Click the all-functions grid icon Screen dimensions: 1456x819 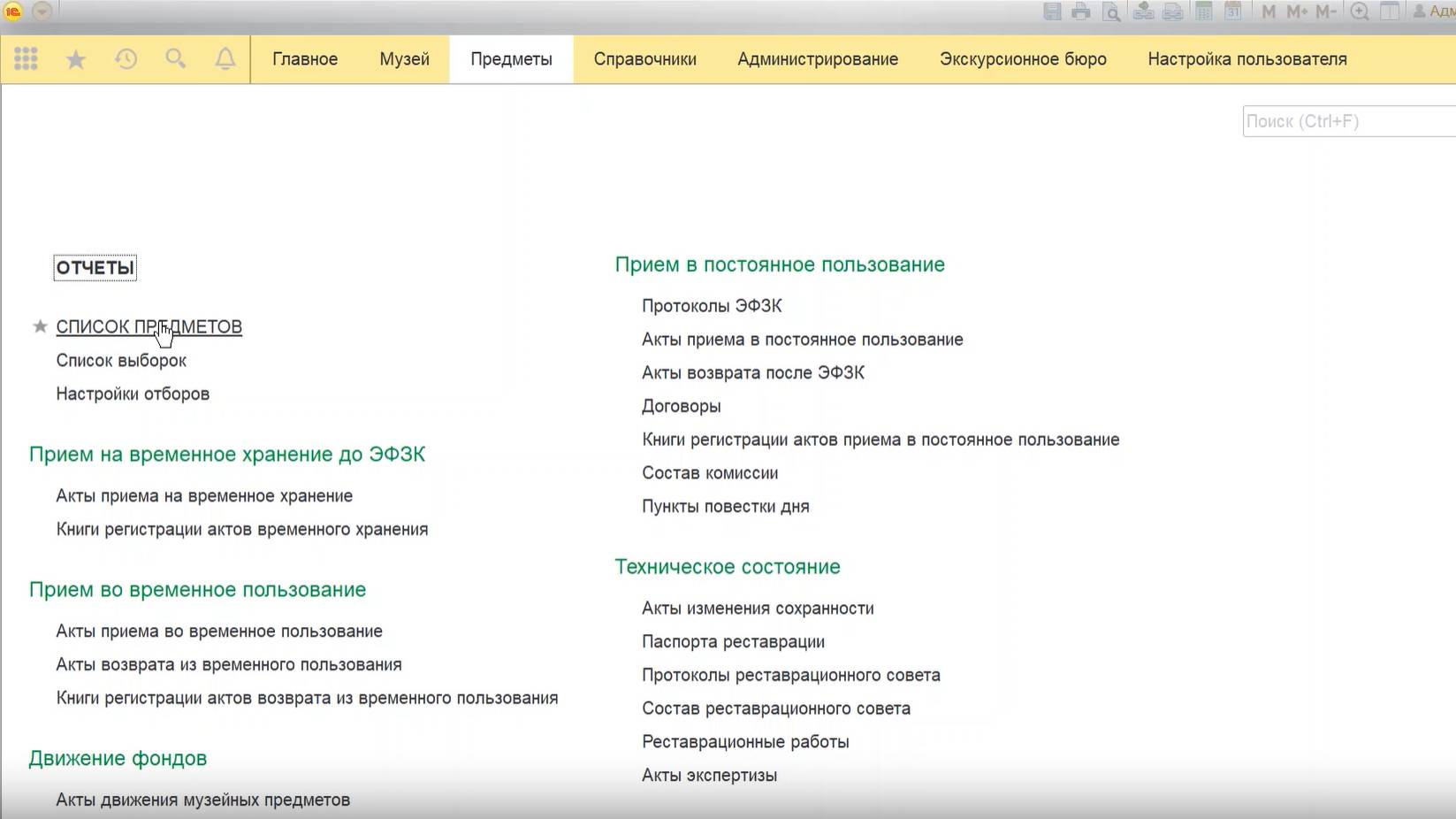(26, 58)
